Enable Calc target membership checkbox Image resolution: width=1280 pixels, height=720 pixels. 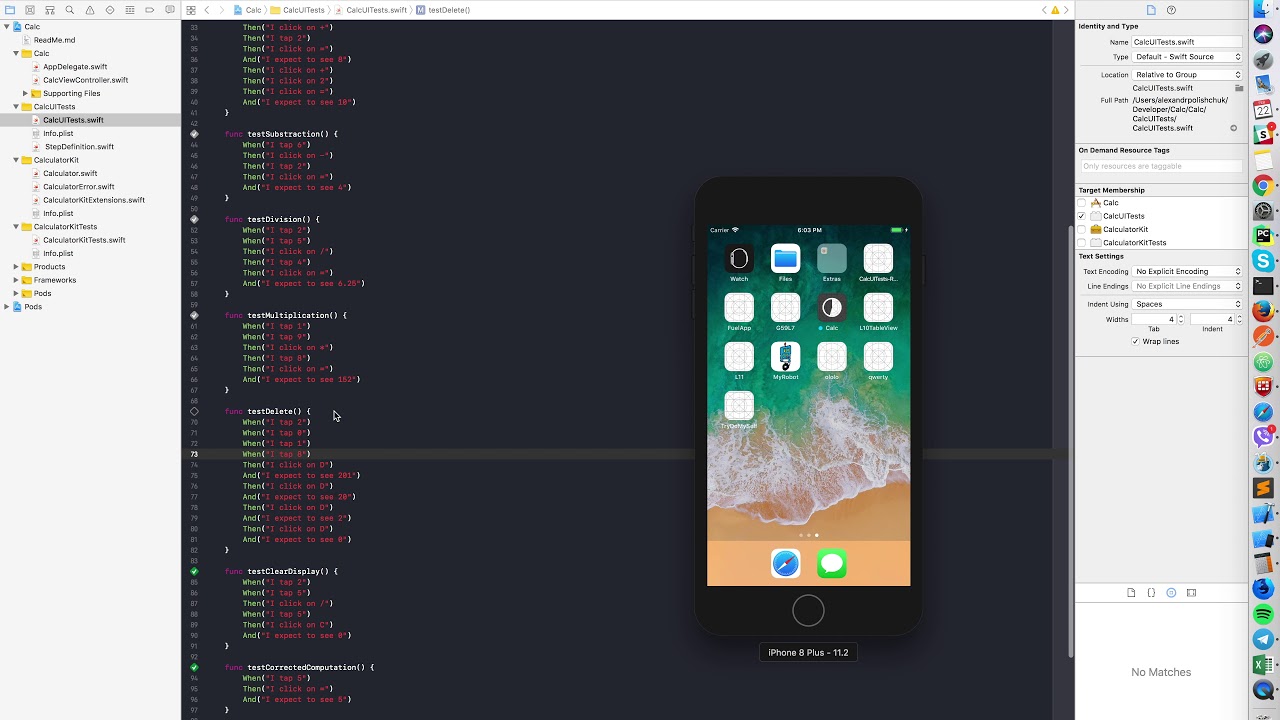click(1081, 203)
